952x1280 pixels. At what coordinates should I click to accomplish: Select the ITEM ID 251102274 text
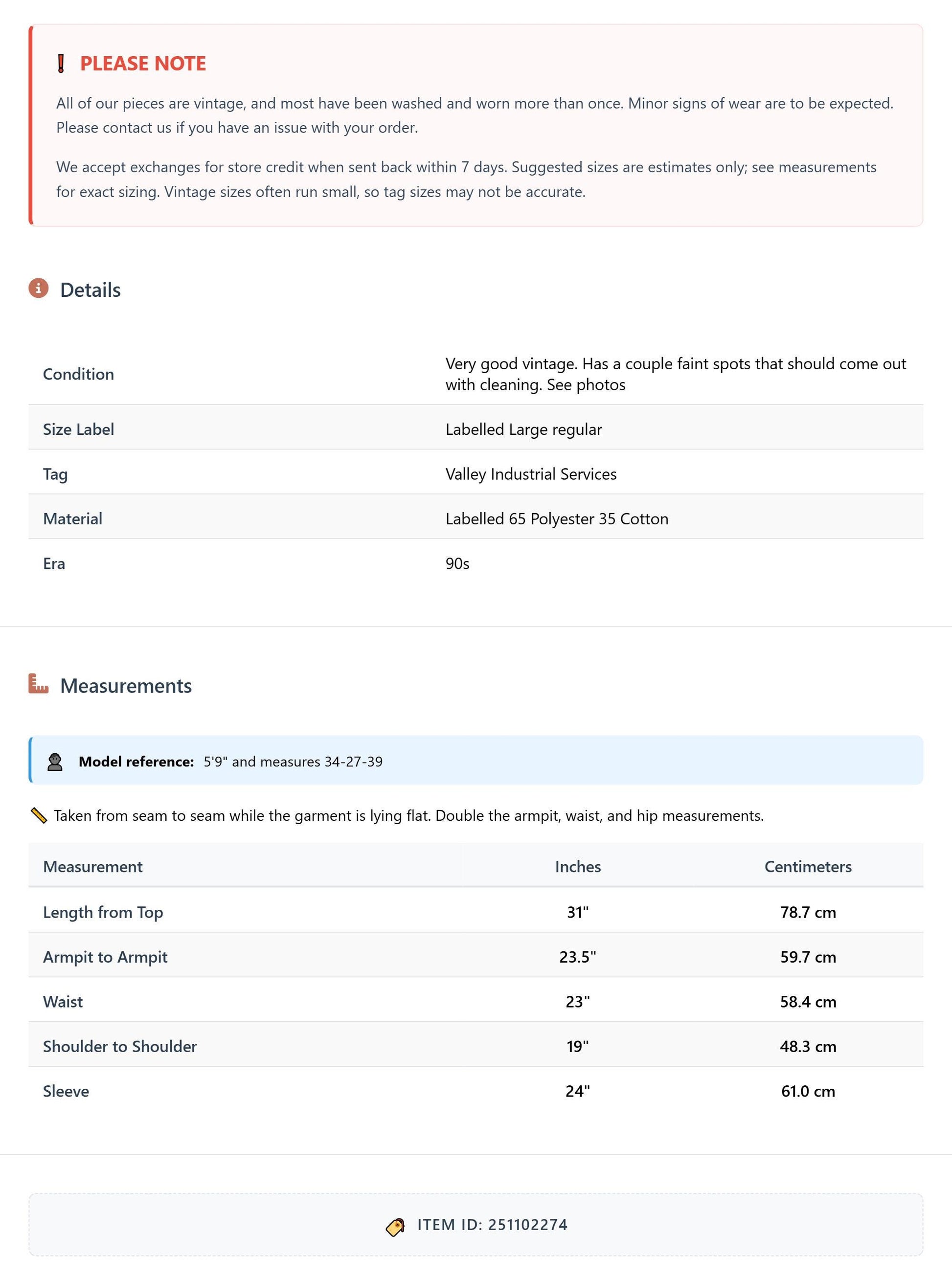click(492, 1225)
